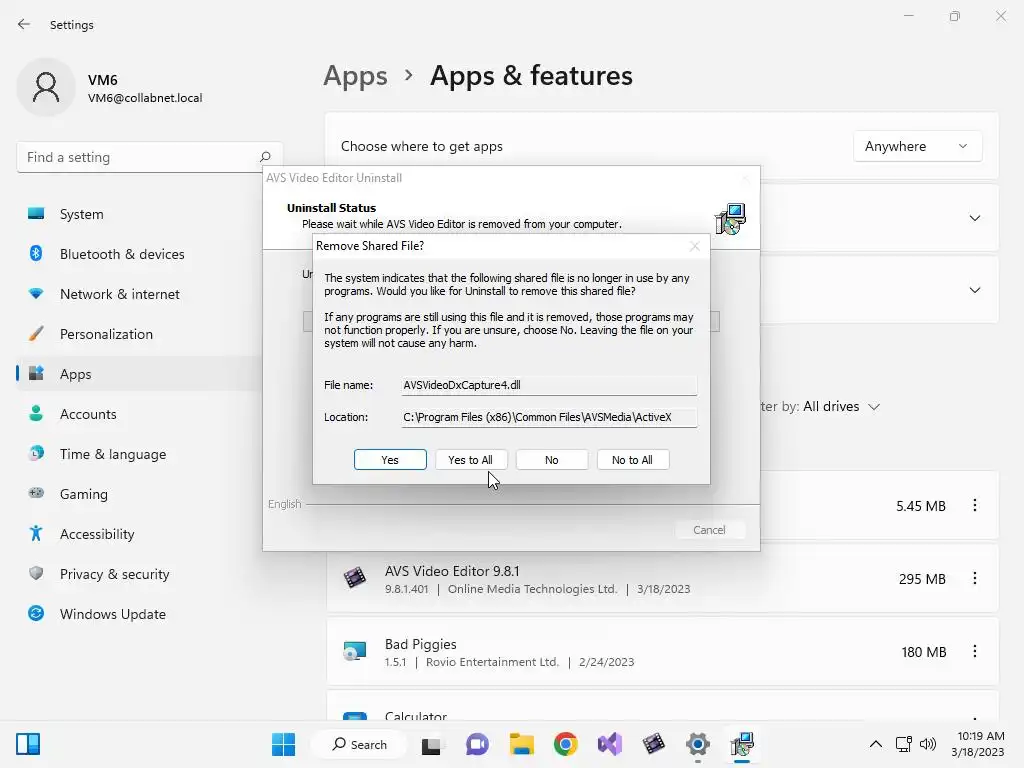Open more options for the 5.45 MB app
The height and width of the screenshot is (768, 1024).
[974, 505]
